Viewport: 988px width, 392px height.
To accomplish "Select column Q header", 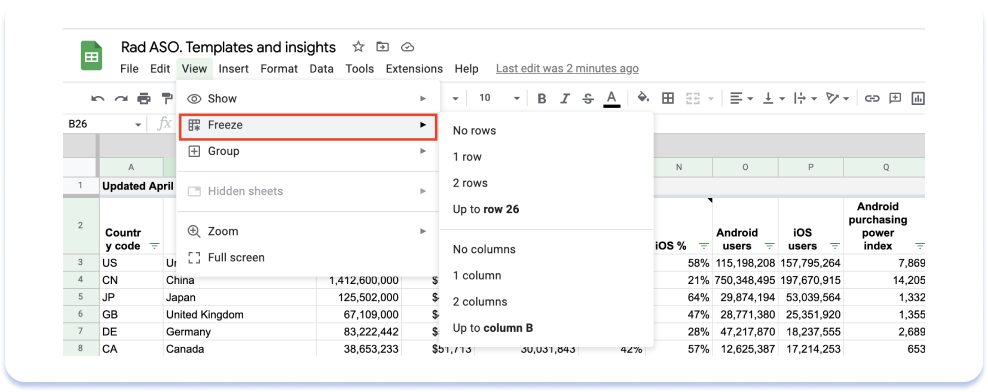I will click(885, 167).
